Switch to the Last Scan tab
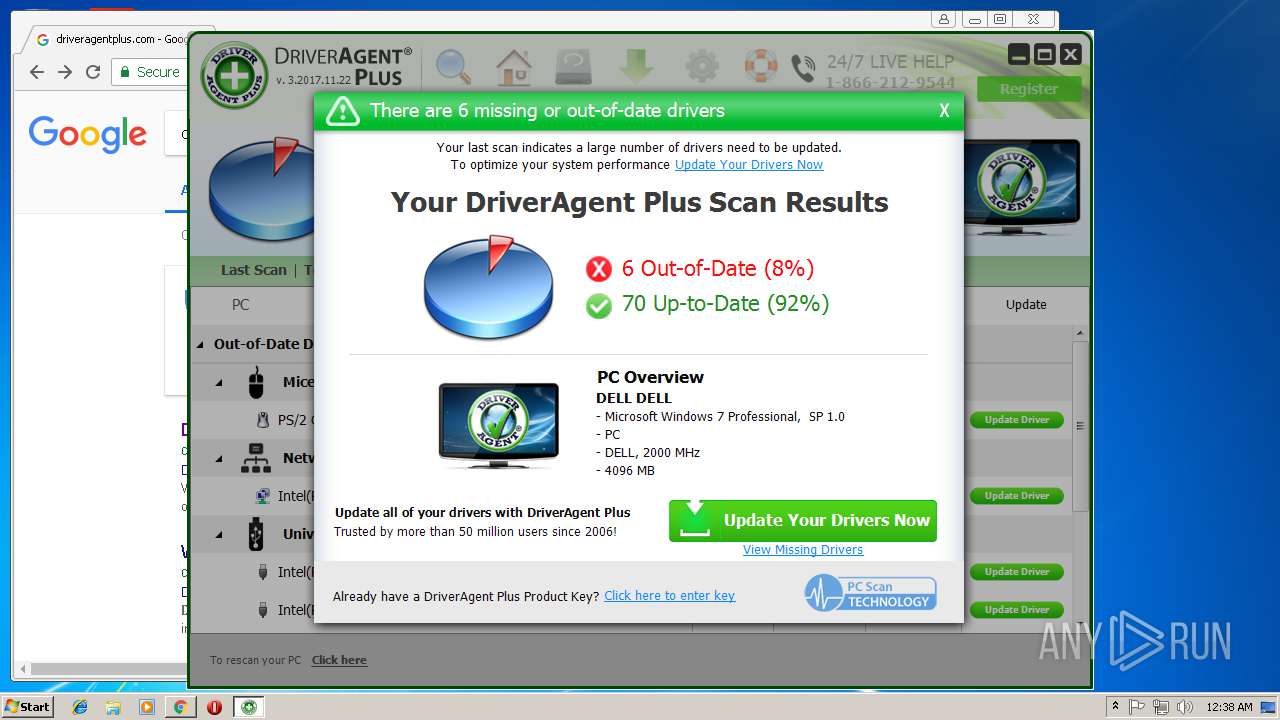The height and width of the screenshot is (720, 1280). 253,270
